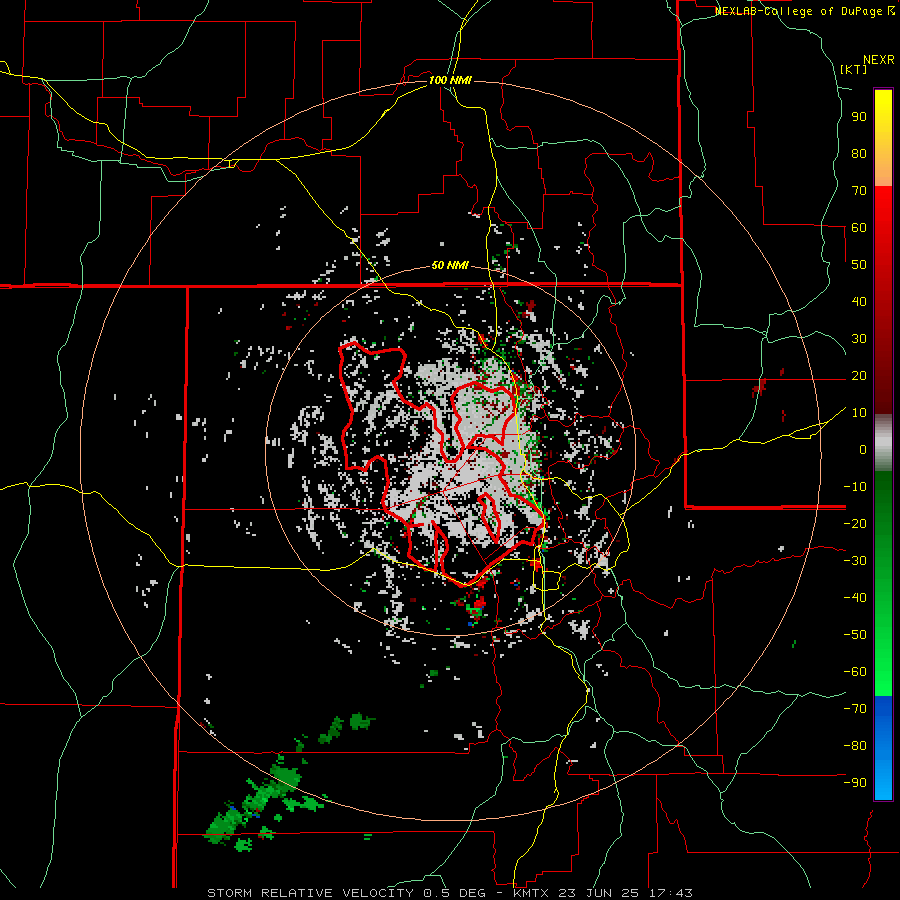The image size is (900, 900).
Task: Click the positive 50 value on the velocity scale
Action: pyautogui.click(x=859, y=265)
